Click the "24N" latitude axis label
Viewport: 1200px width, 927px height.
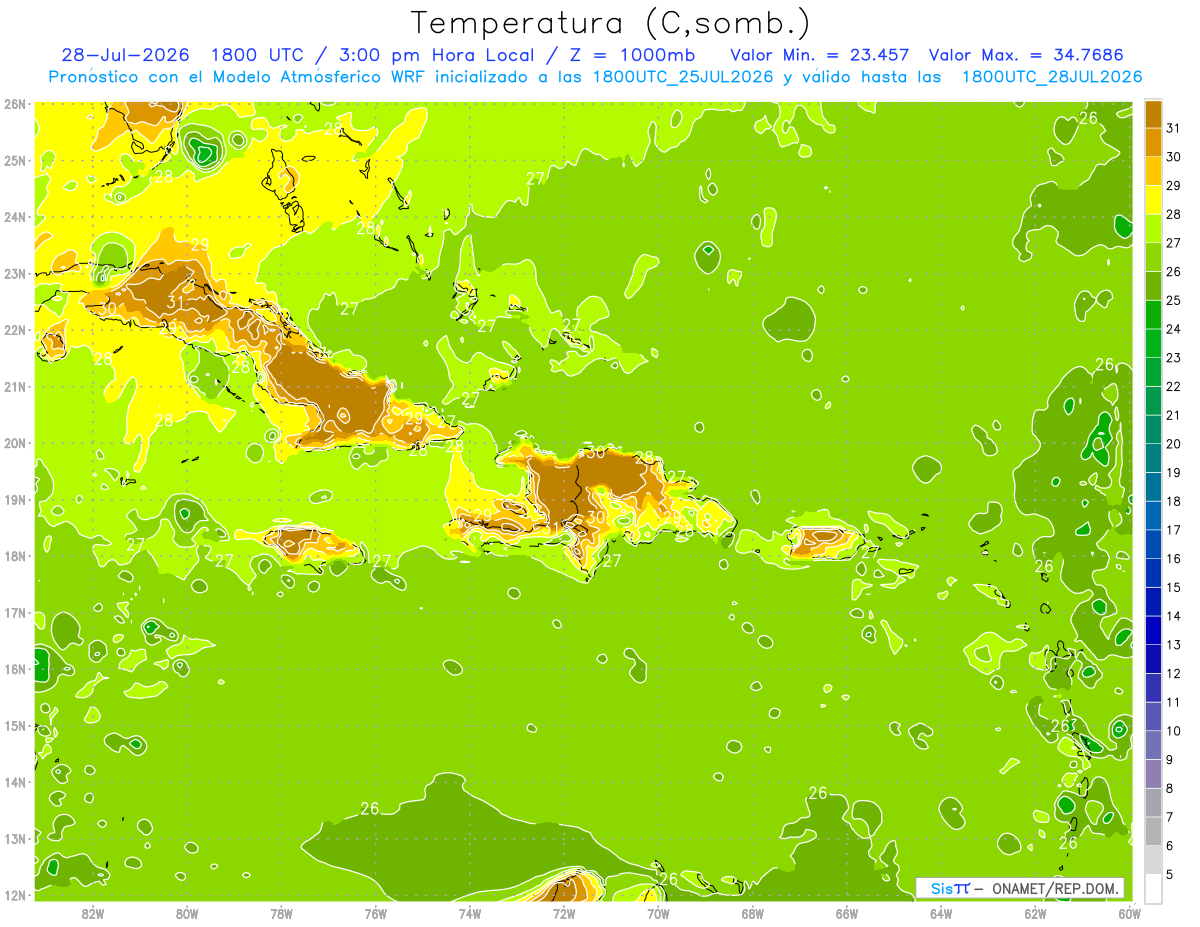point(14,217)
